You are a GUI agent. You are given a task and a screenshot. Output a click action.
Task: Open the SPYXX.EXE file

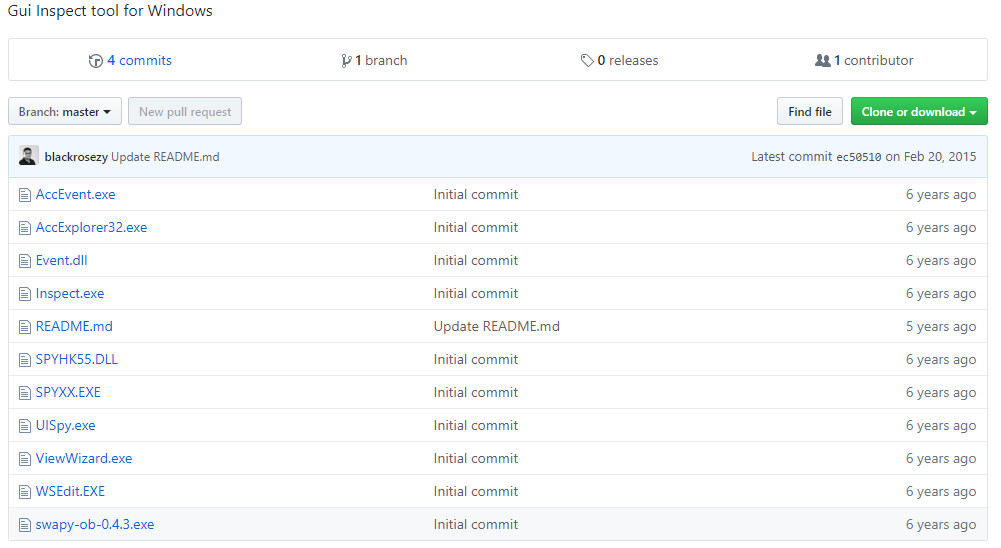(68, 393)
